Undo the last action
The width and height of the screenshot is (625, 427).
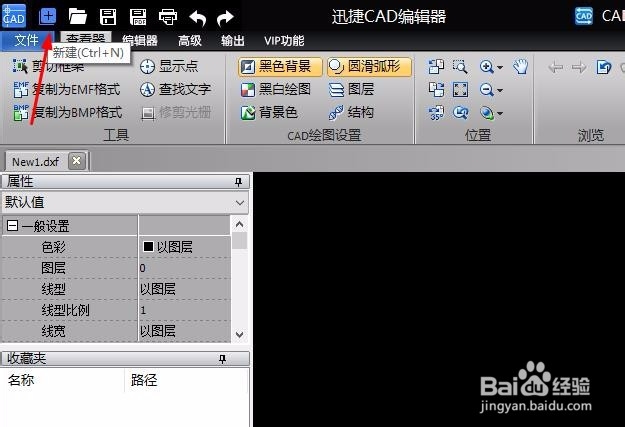[x=197, y=18]
